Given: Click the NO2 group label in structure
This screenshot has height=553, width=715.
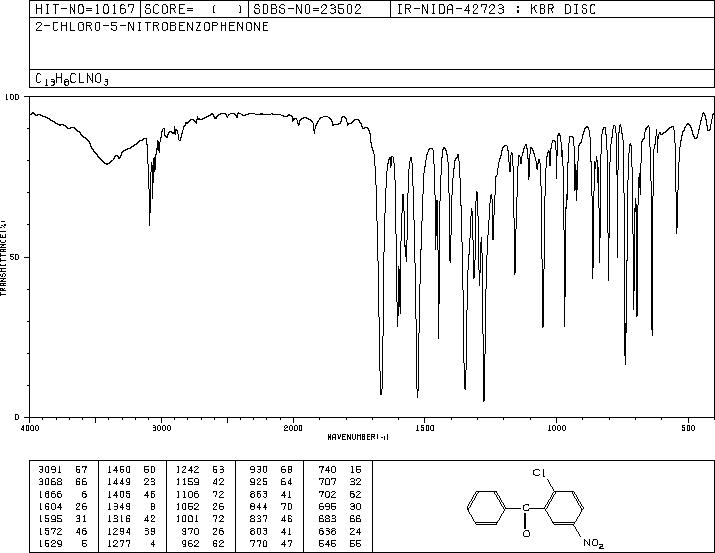Looking at the screenshot, I should [594, 543].
